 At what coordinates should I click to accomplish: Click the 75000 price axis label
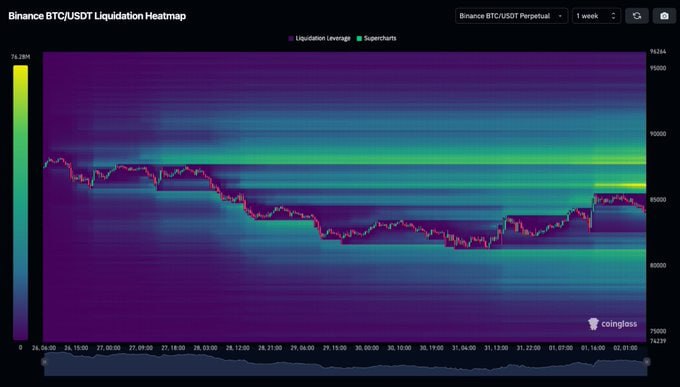click(x=657, y=331)
